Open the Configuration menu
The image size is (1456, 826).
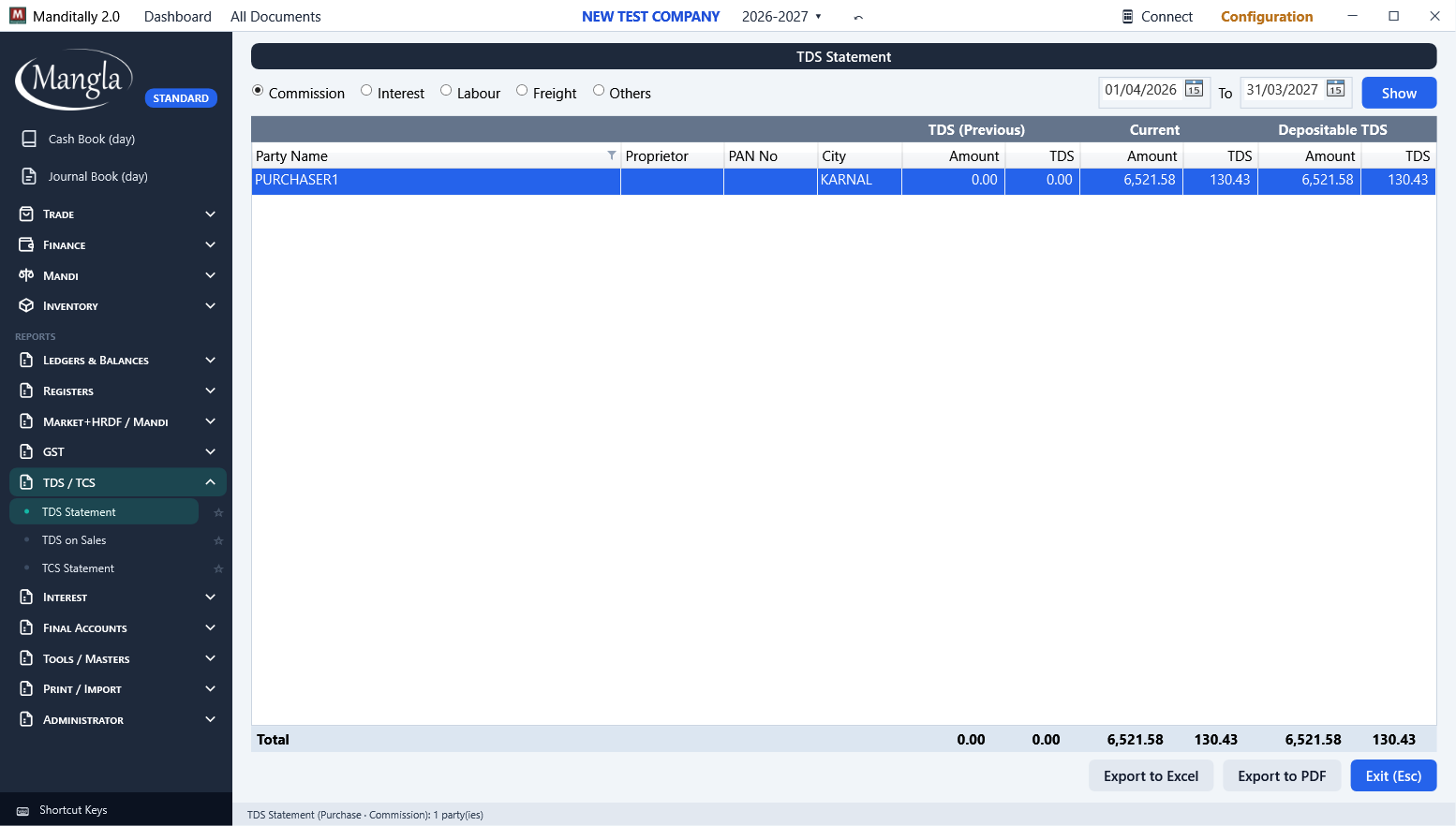(1267, 16)
